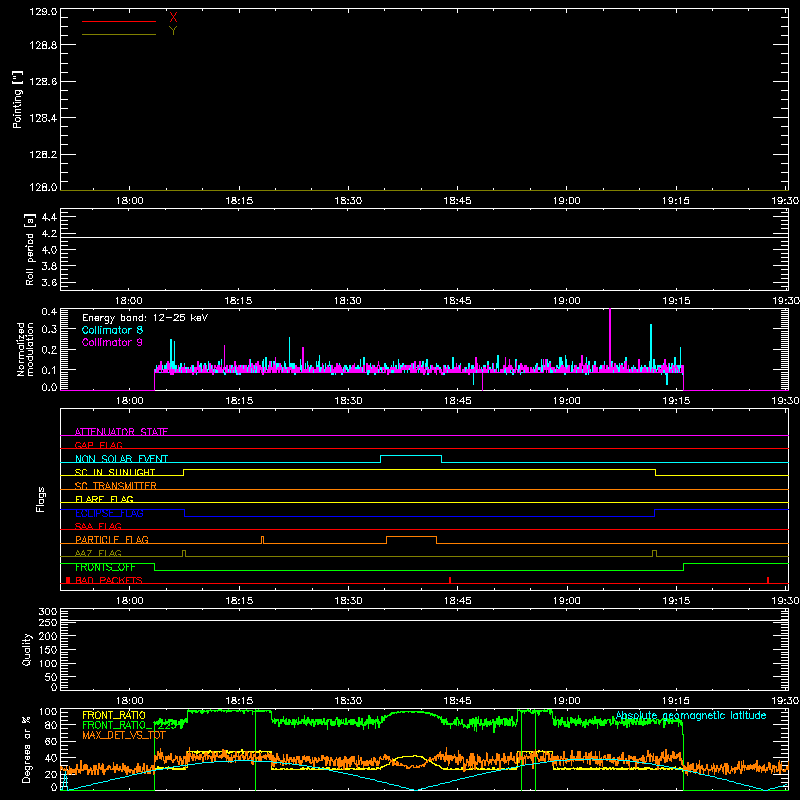Click the NON_SOLAR_EVENT flag label
Viewport: 800px width, 800px height.
tap(121, 459)
